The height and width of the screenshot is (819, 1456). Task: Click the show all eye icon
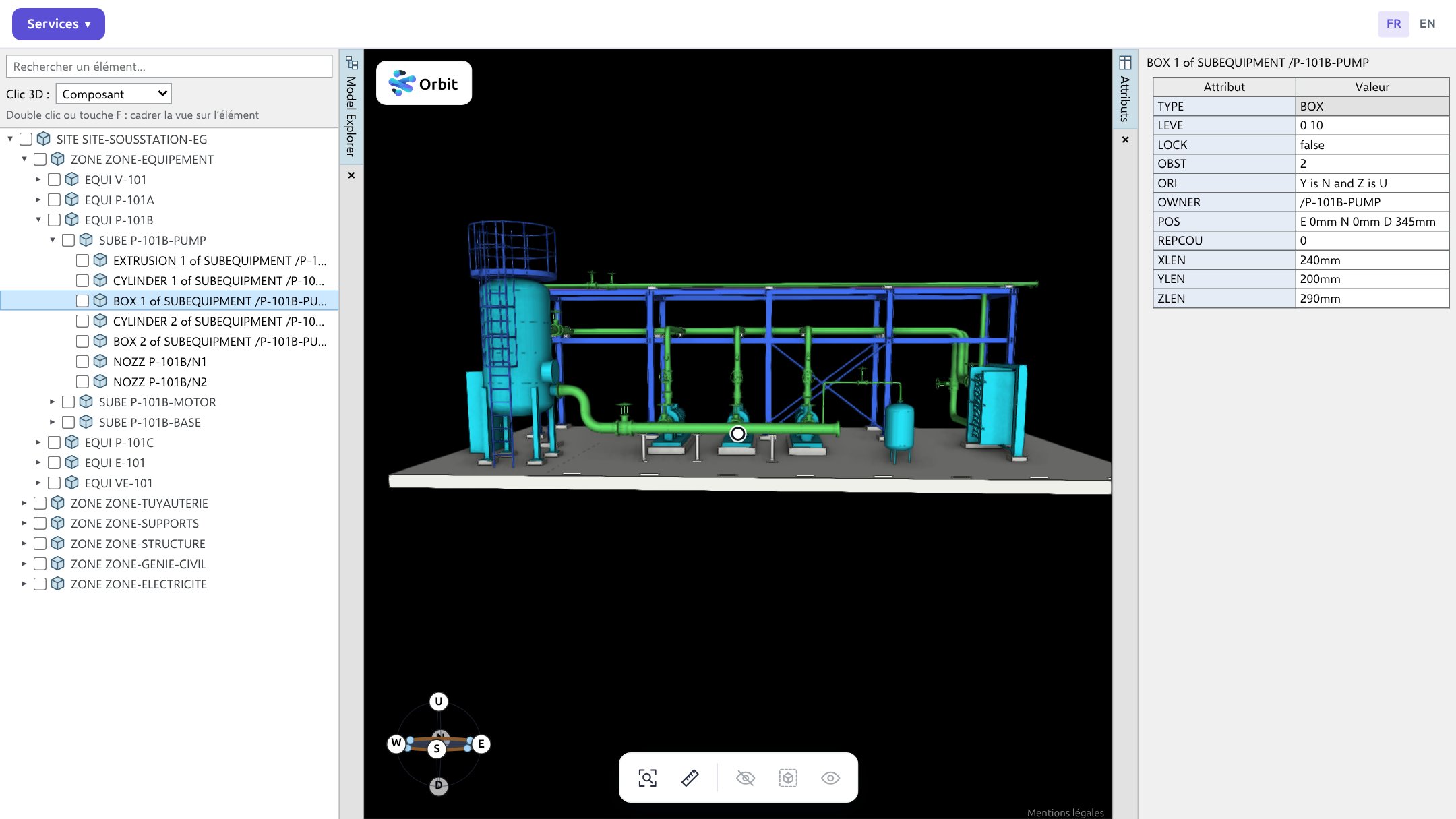click(830, 778)
